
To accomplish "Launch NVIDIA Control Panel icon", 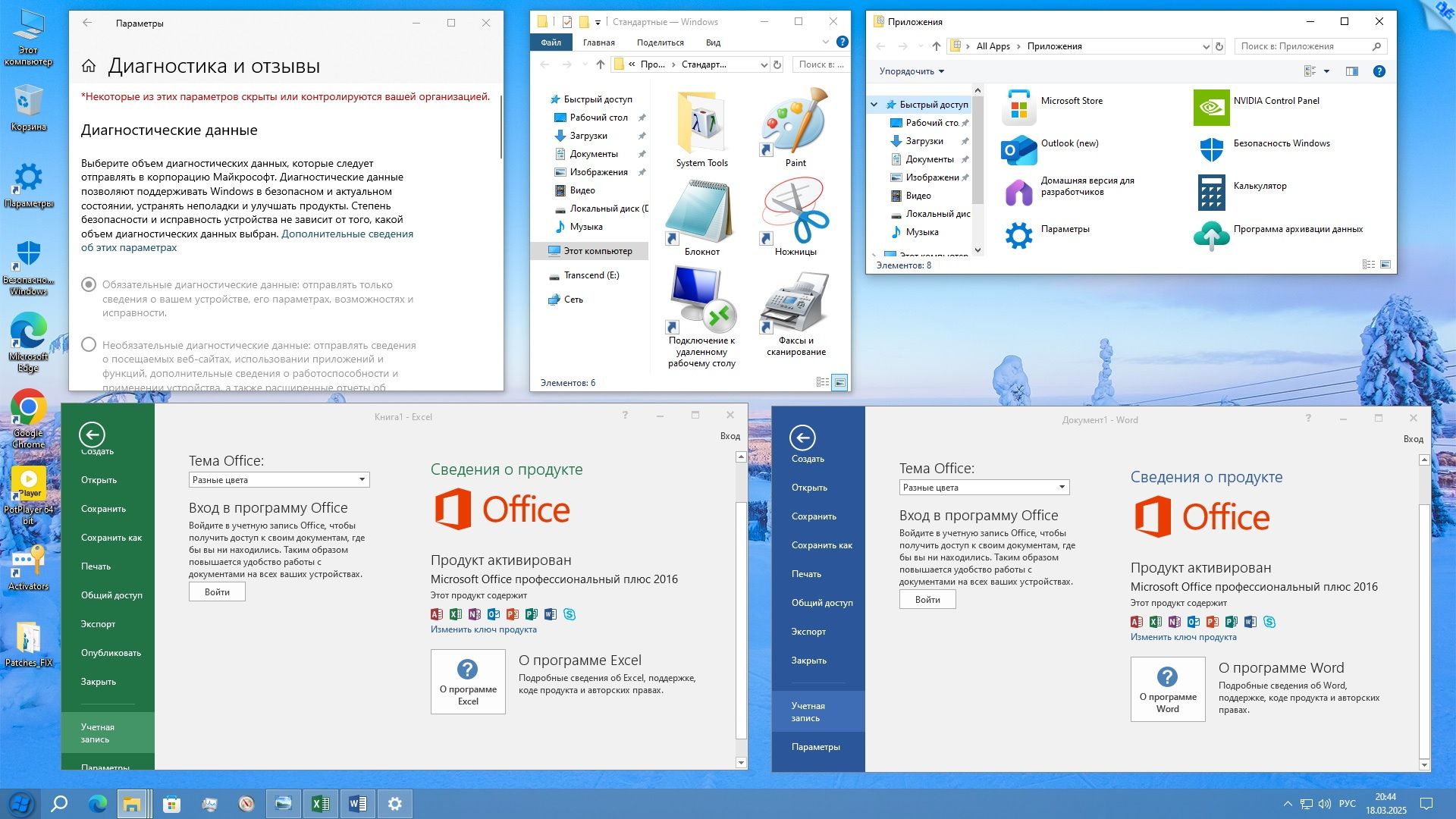I will tap(1211, 108).
